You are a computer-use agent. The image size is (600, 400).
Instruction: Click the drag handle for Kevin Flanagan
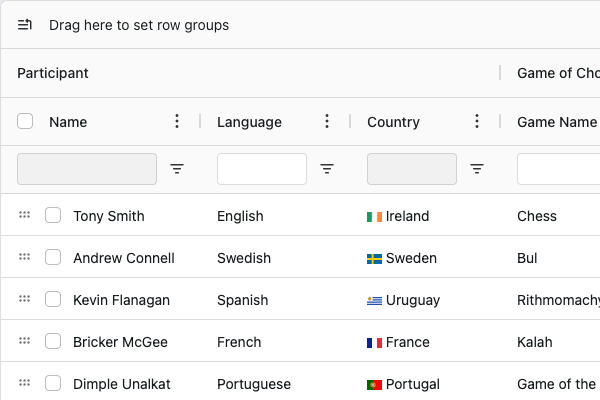click(25, 300)
